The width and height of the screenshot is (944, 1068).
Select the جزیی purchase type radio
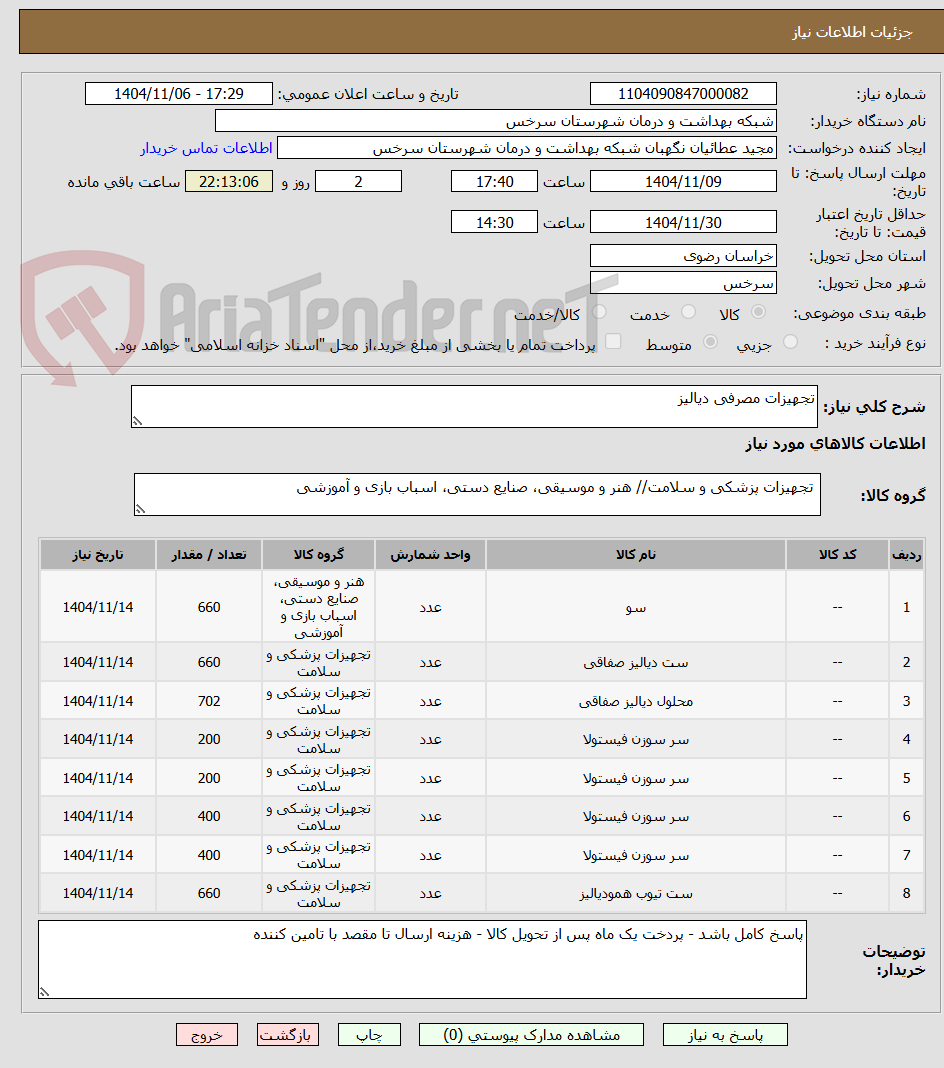tap(790, 342)
